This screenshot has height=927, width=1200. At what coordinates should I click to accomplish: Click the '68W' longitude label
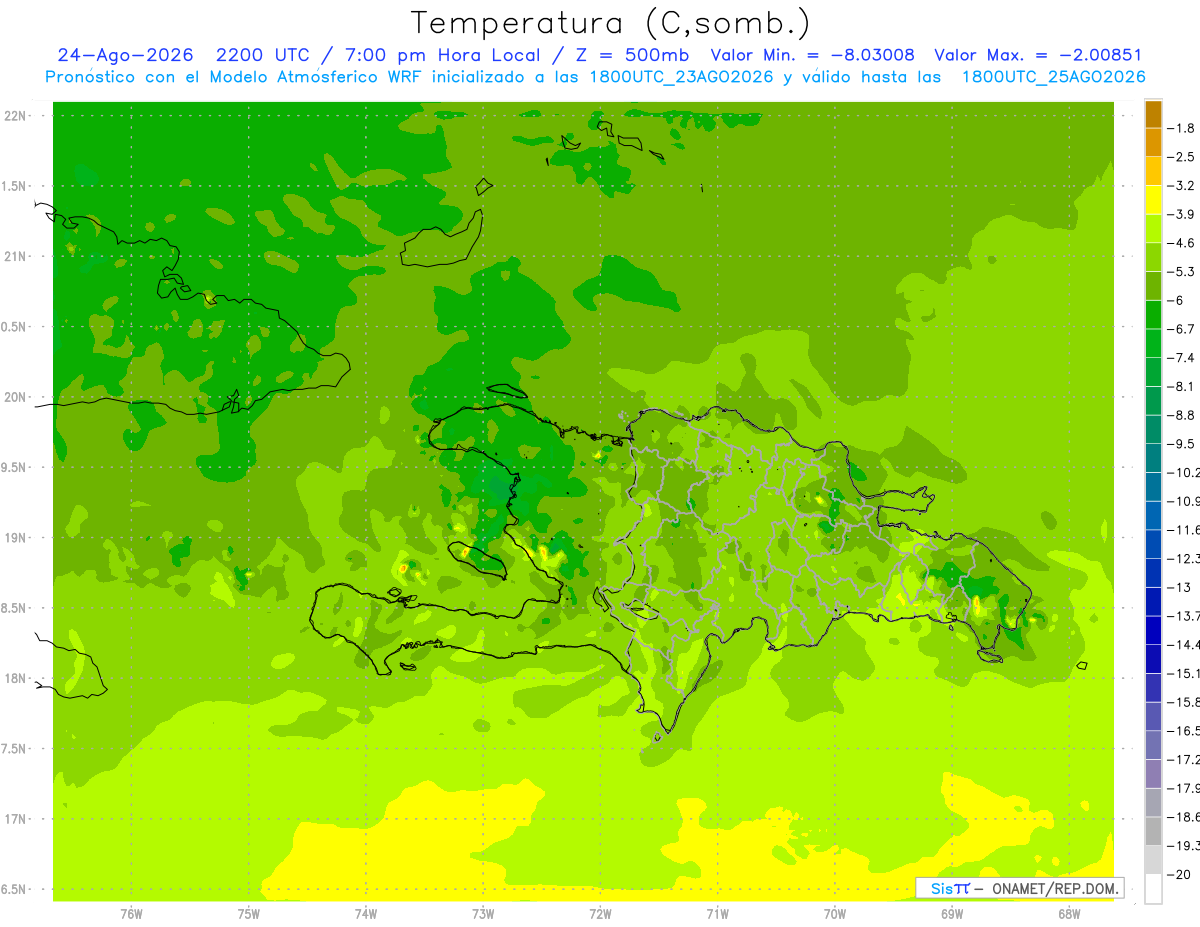pos(1069,914)
